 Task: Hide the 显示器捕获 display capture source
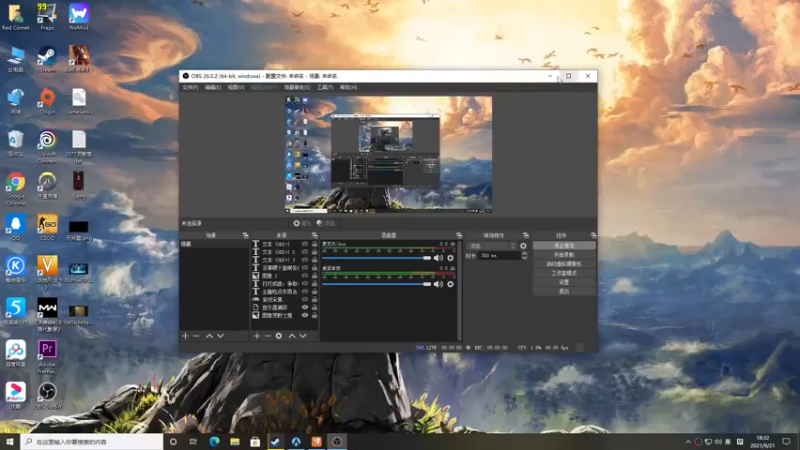pos(305,308)
